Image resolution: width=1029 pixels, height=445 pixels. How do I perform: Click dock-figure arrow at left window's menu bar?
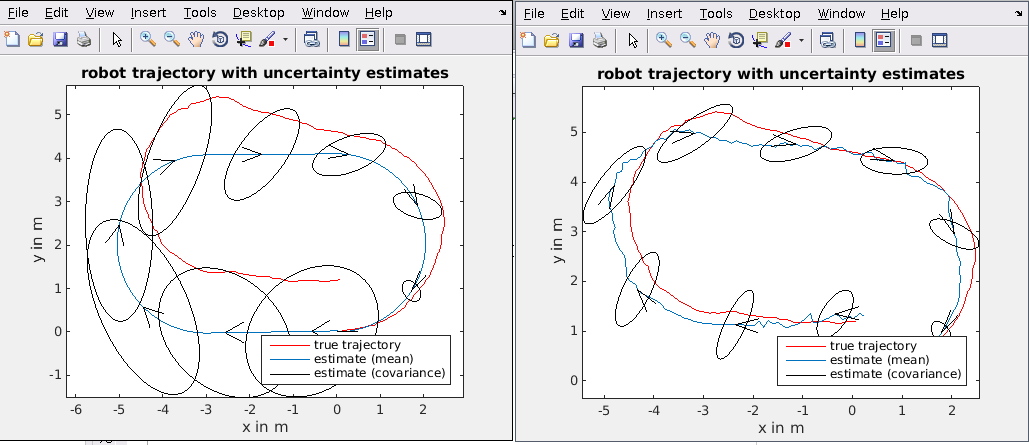coord(503,13)
